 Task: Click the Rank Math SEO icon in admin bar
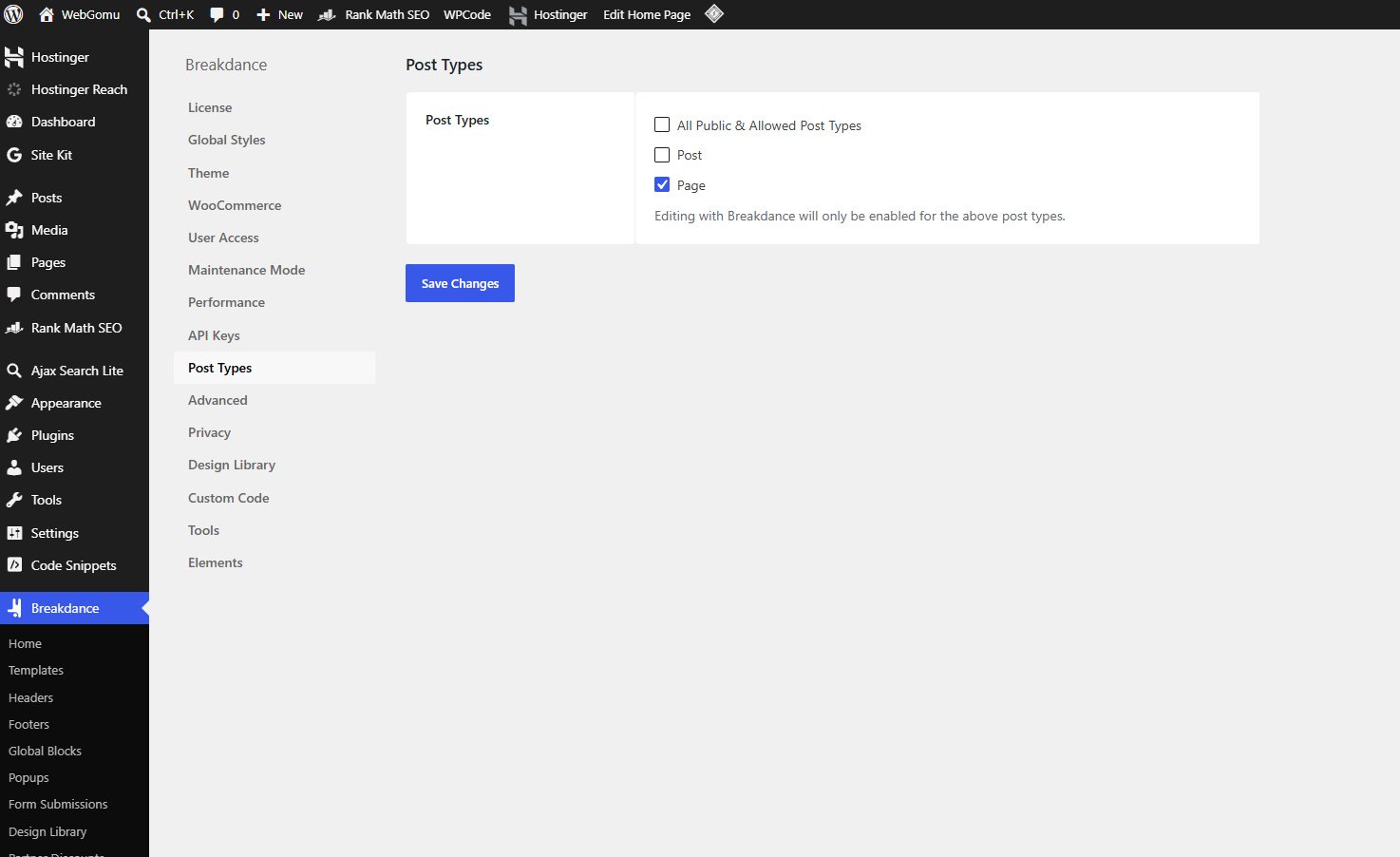pyautogui.click(x=327, y=14)
